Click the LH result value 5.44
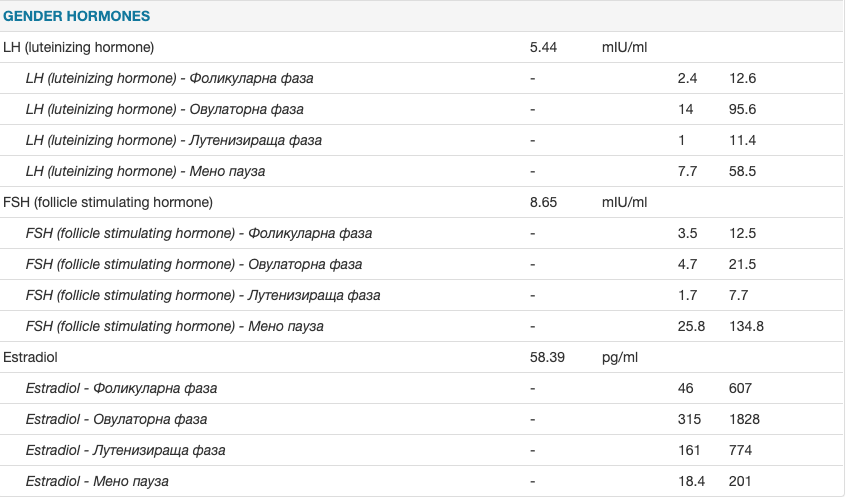 point(543,47)
